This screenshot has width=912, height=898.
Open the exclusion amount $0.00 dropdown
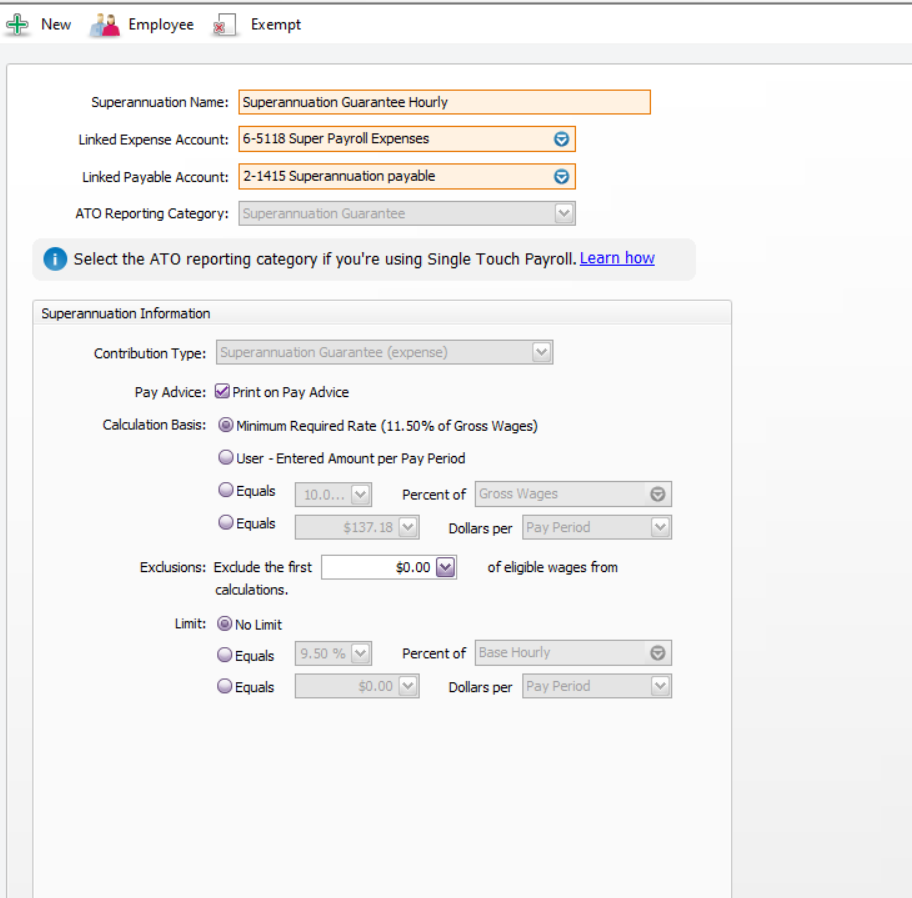[446, 567]
